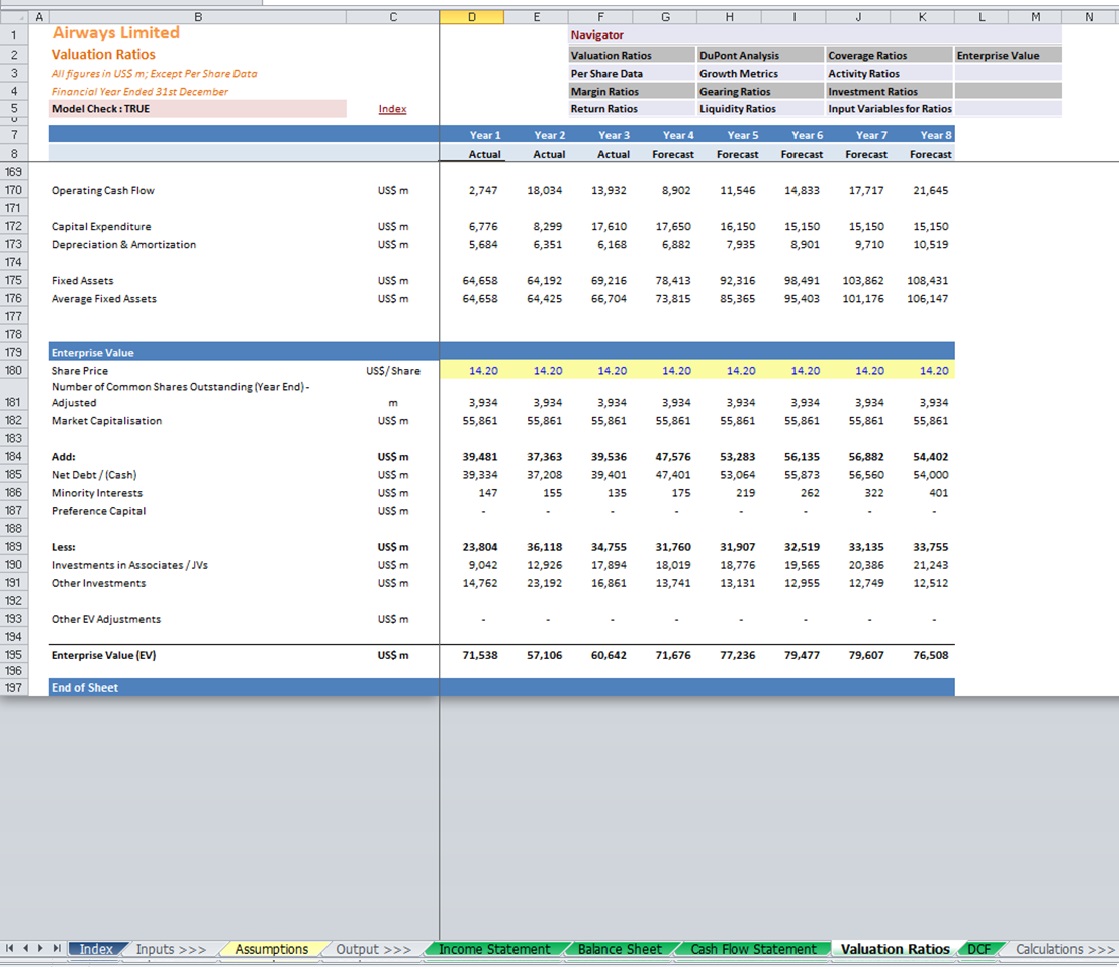Click Preference Capital label

coord(98,510)
